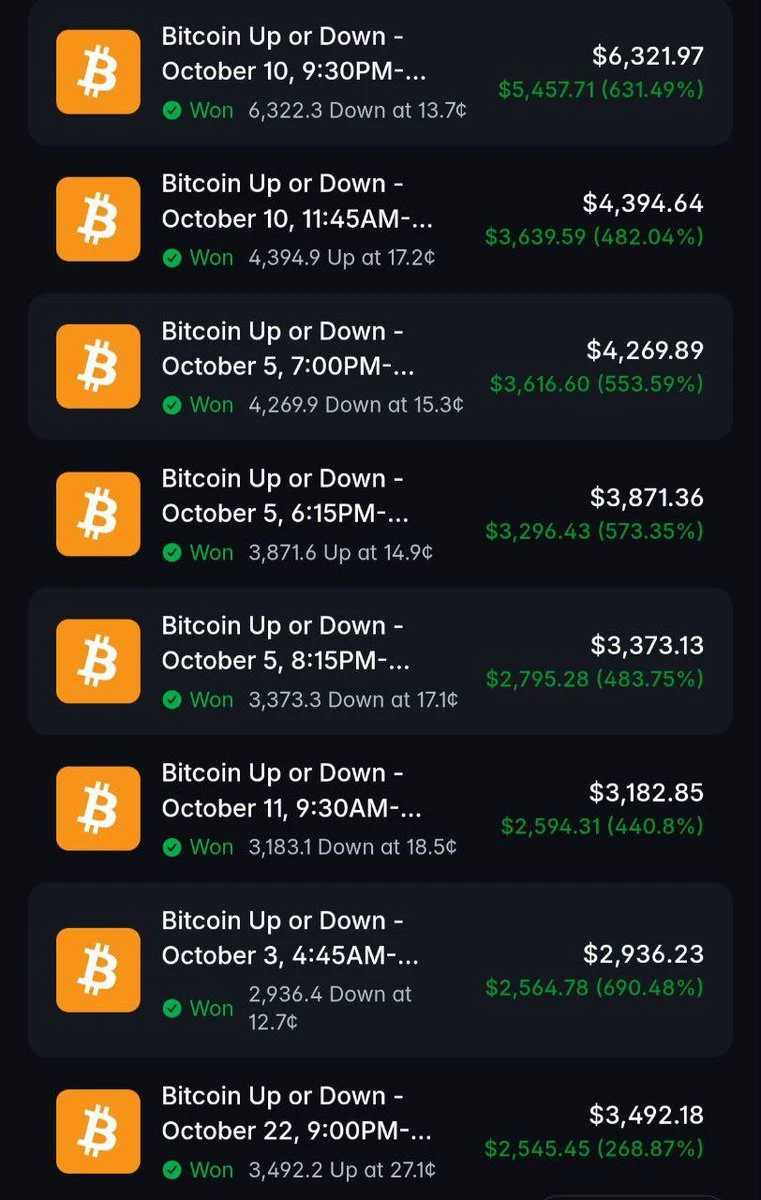Click profit $2,594.31 (440.8%) text
This screenshot has width=761, height=1200.
pos(602,826)
